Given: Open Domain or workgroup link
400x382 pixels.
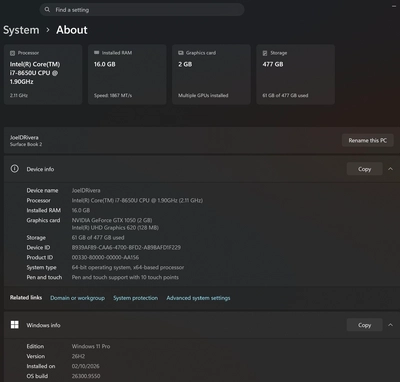Looking at the screenshot, I should [77, 298].
